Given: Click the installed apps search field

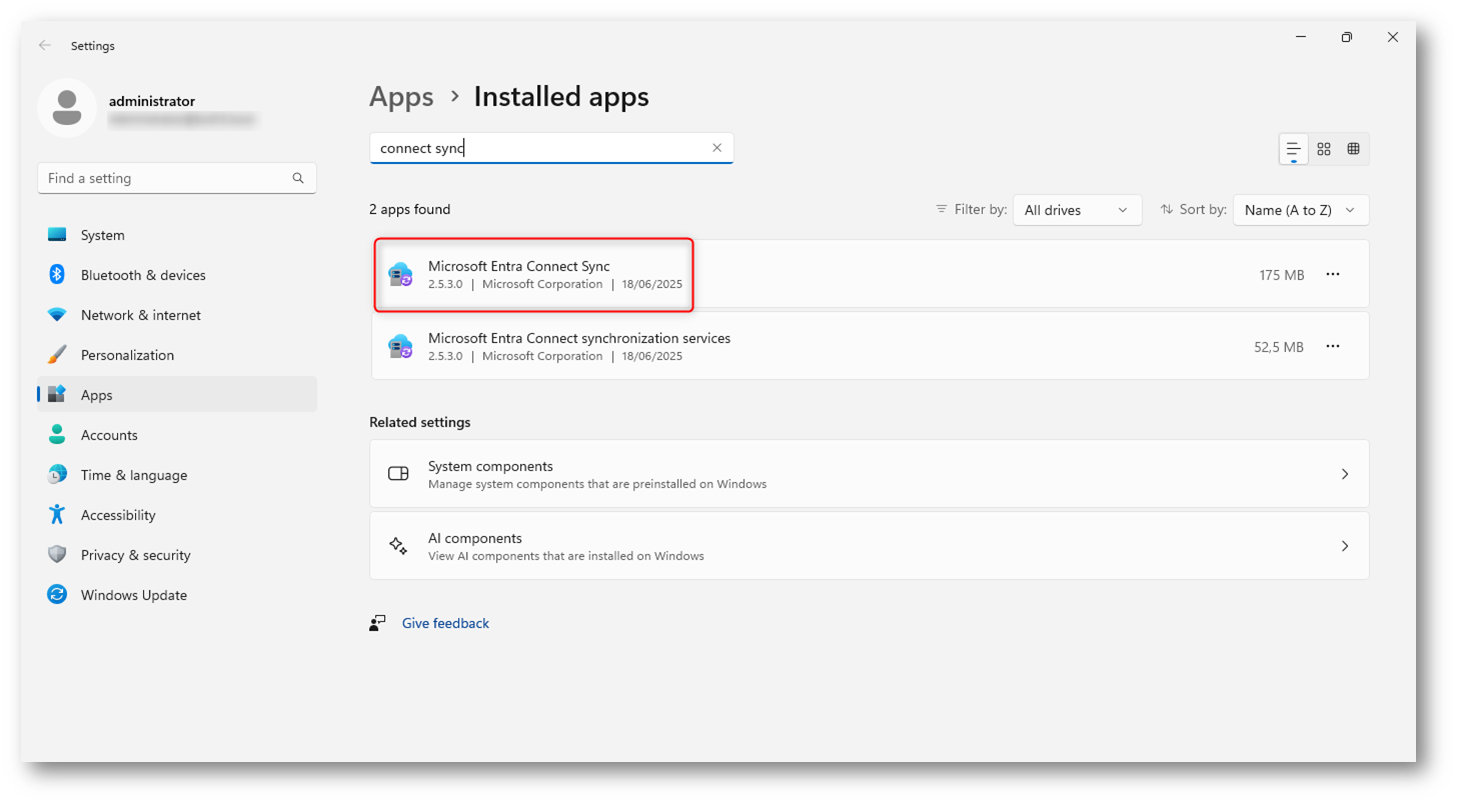Looking at the screenshot, I should 551,148.
